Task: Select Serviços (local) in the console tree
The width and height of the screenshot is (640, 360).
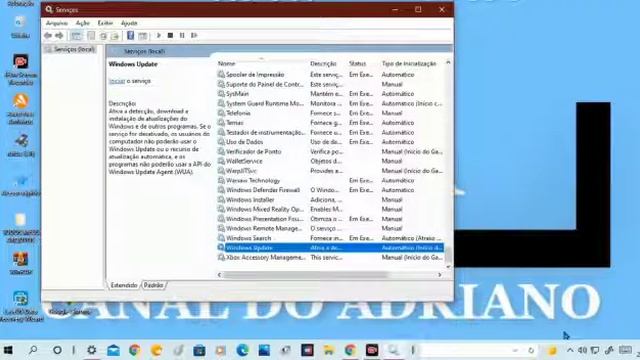Action: coord(74,49)
